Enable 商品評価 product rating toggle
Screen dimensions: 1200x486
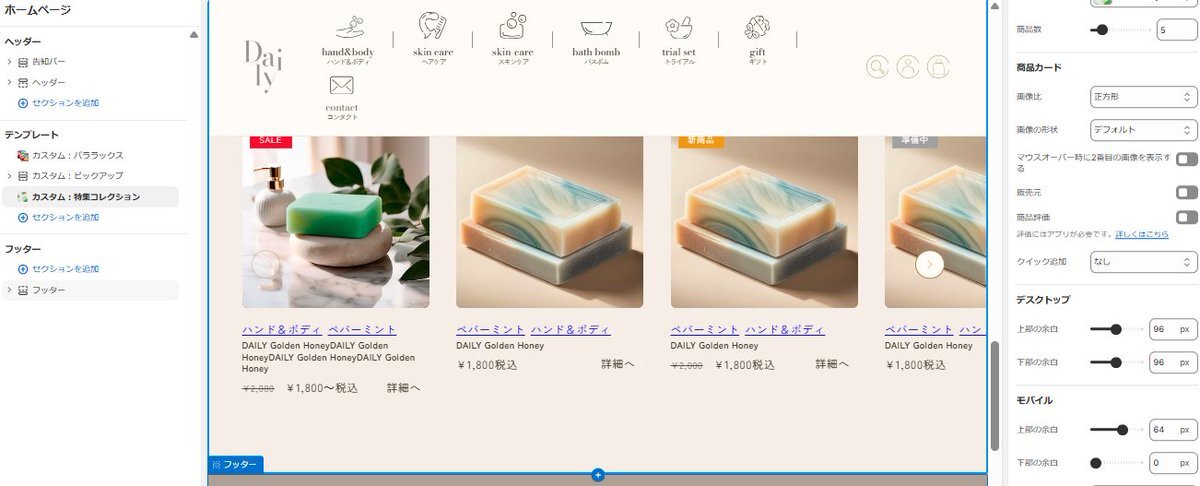tap(1186, 217)
